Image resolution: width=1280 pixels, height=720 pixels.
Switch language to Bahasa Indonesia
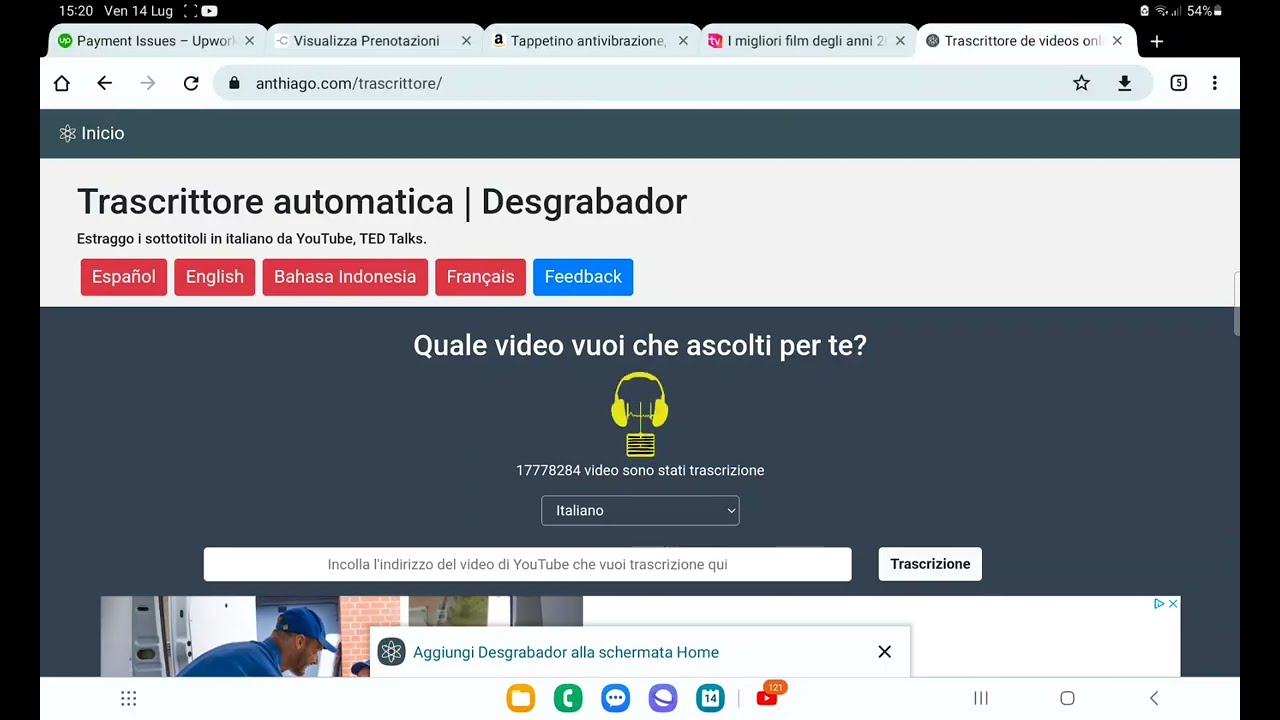(345, 277)
